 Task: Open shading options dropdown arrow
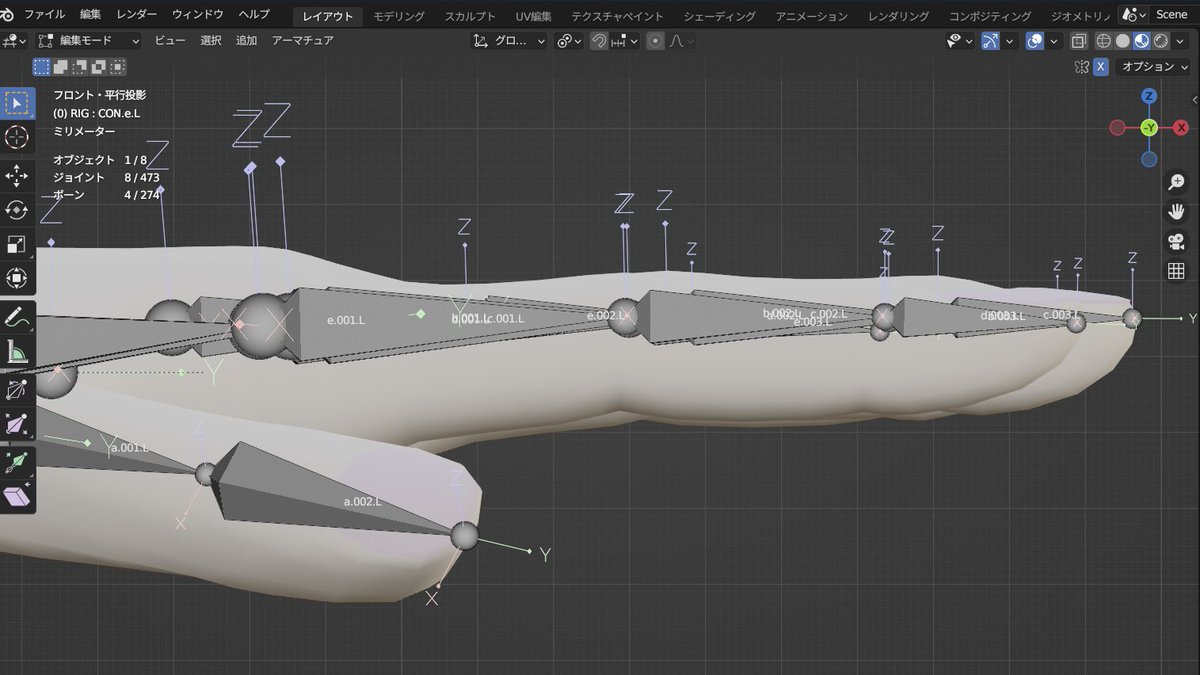click(1180, 41)
